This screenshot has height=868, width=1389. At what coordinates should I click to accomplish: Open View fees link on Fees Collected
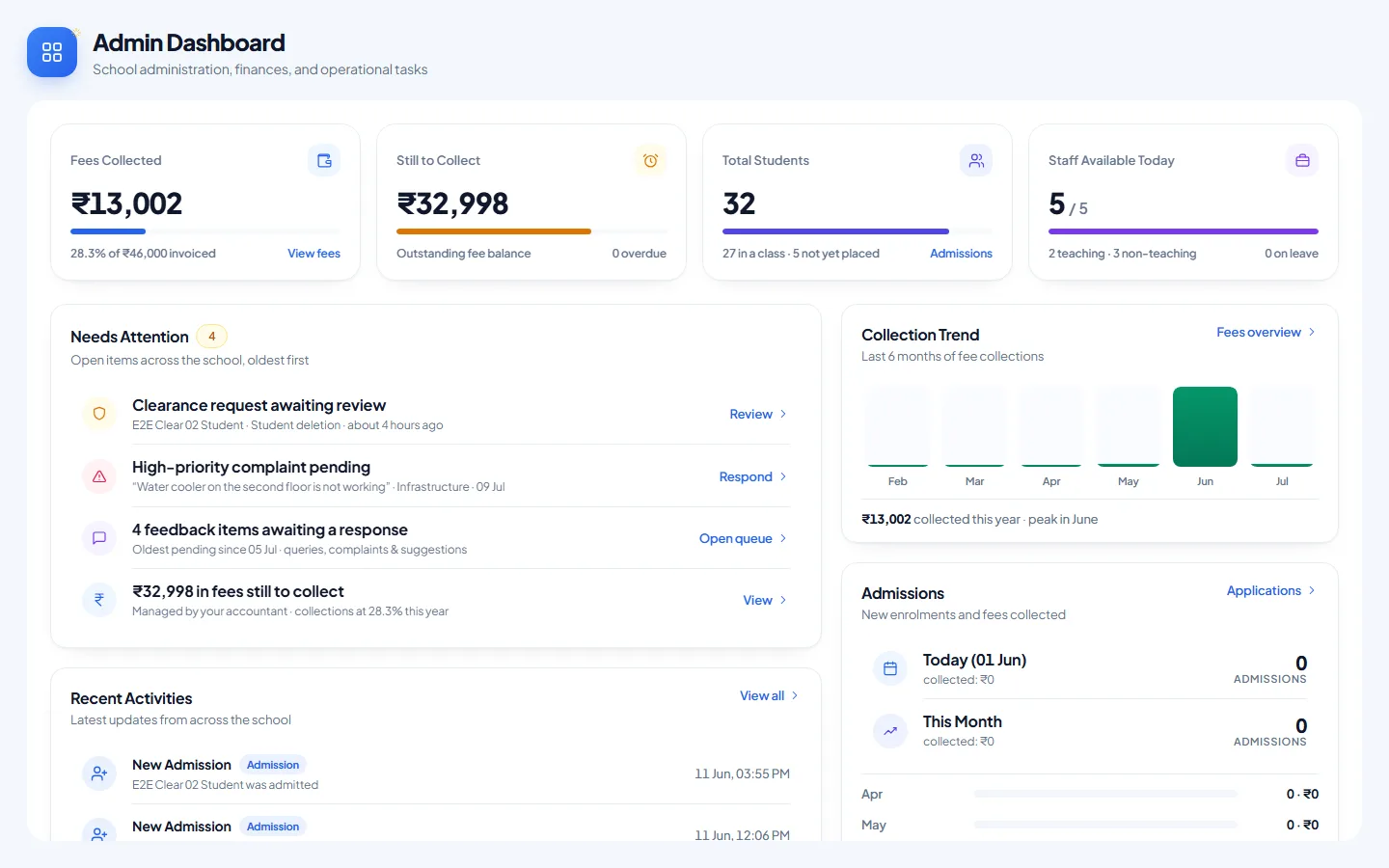coord(313,254)
